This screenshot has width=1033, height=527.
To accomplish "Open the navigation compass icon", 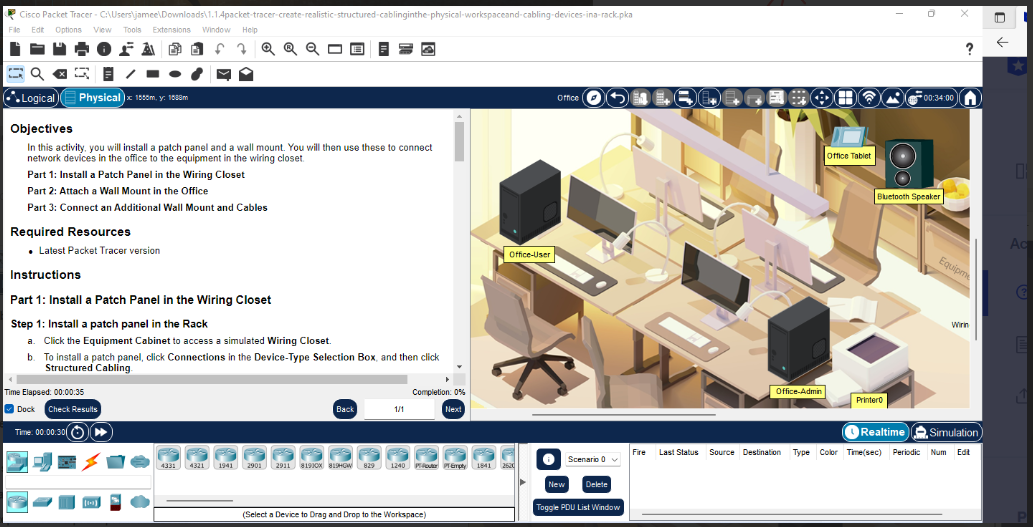I will click(x=594, y=98).
